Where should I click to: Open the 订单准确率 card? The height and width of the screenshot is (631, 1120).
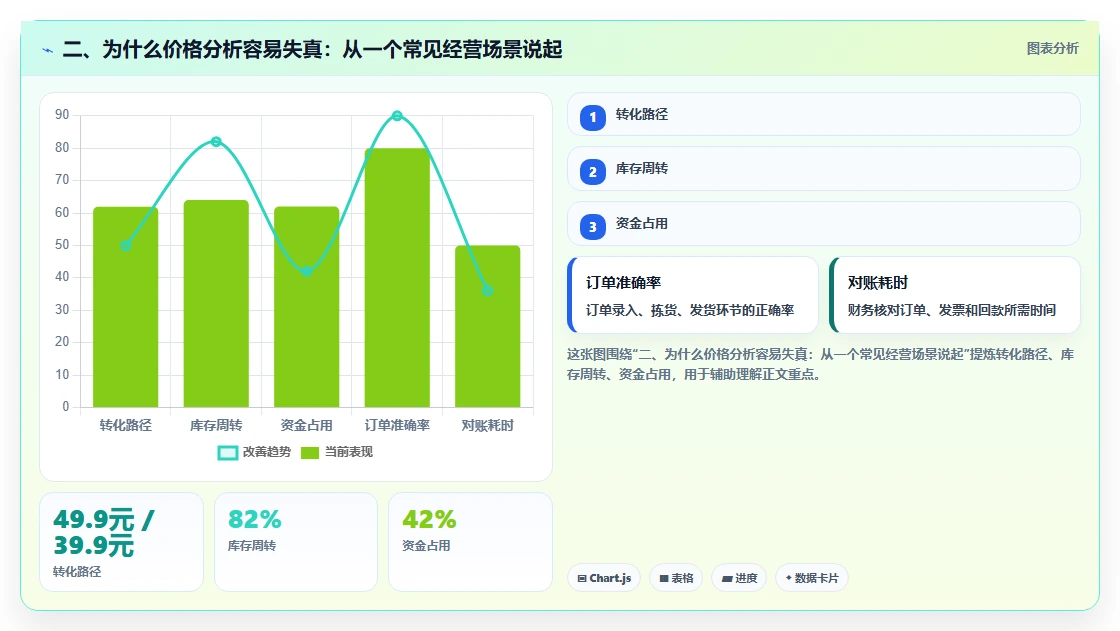693,295
